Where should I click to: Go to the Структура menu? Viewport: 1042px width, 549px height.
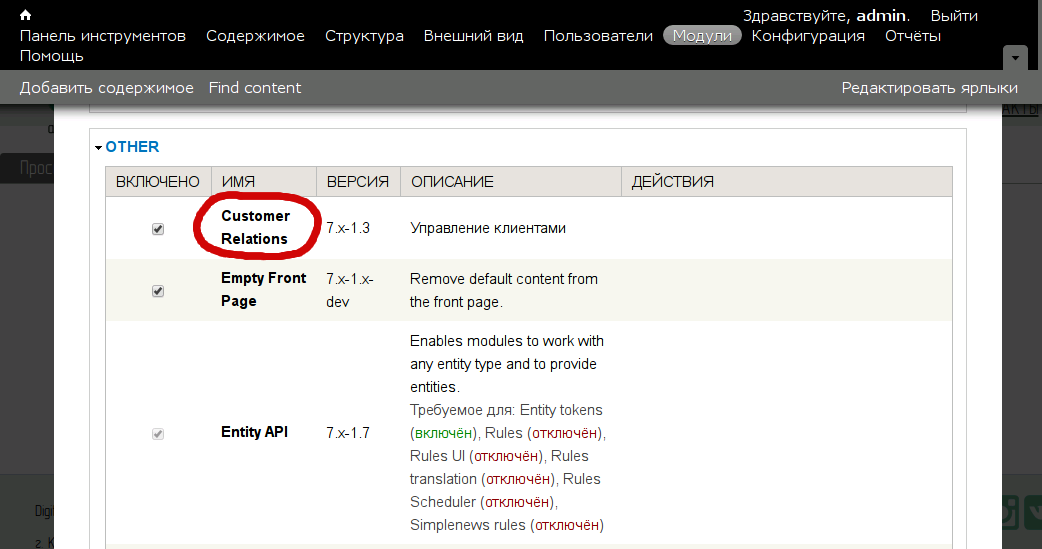click(x=364, y=36)
